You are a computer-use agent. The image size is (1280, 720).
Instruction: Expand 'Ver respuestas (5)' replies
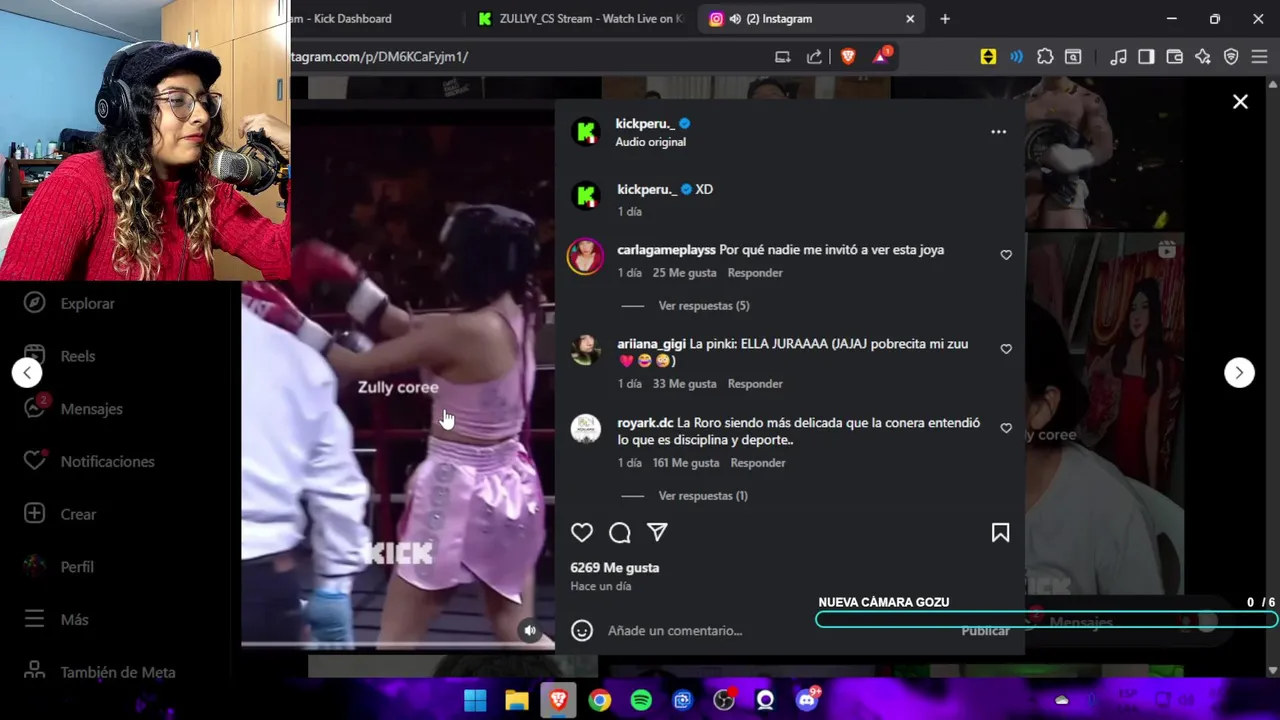point(704,306)
